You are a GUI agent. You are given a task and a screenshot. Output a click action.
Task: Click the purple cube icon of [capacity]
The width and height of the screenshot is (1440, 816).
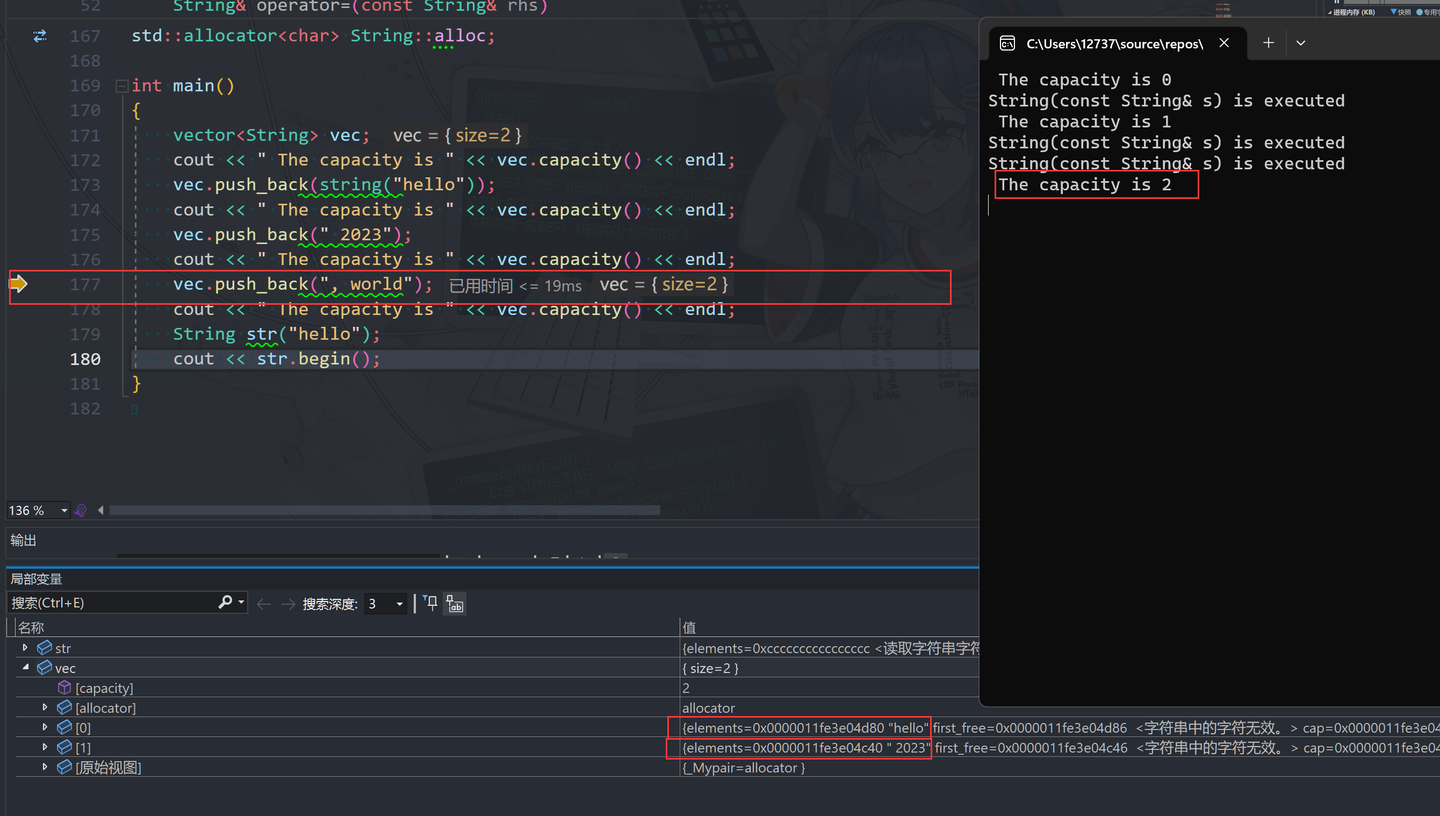pyautogui.click(x=65, y=688)
